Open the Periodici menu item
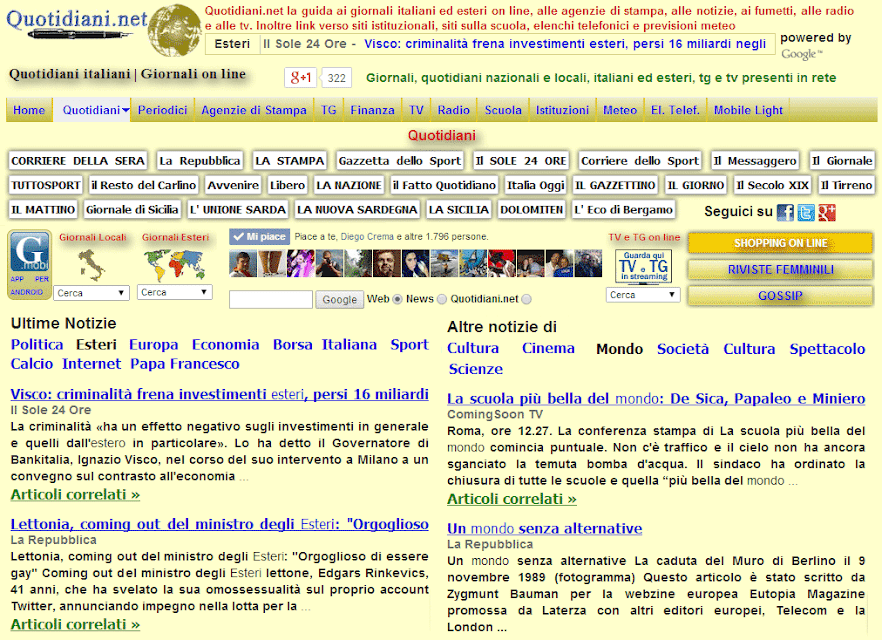Image resolution: width=882 pixels, height=640 pixels. click(x=162, y=110)
